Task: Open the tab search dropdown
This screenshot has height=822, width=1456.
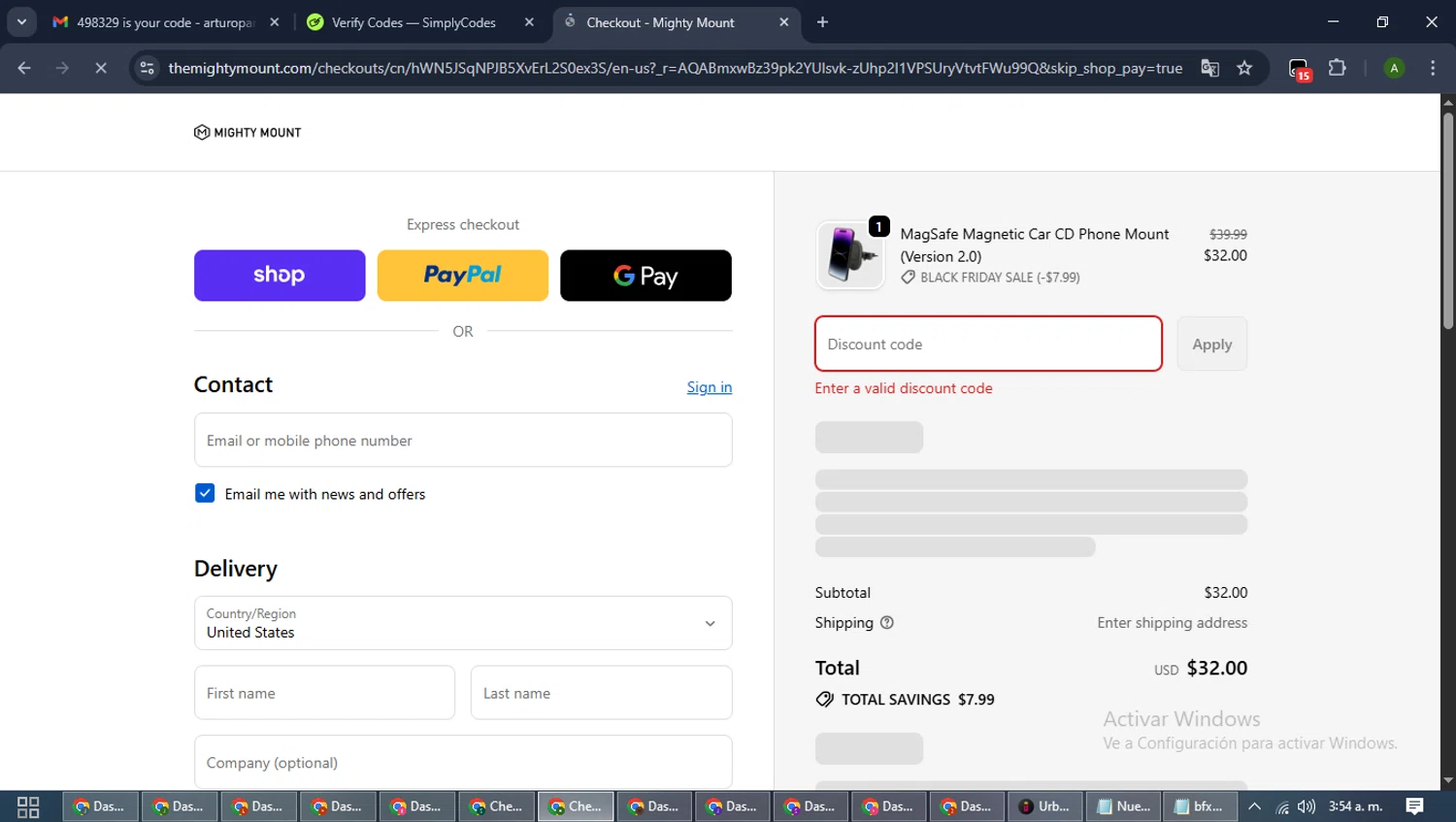Action: coord(21,21)
